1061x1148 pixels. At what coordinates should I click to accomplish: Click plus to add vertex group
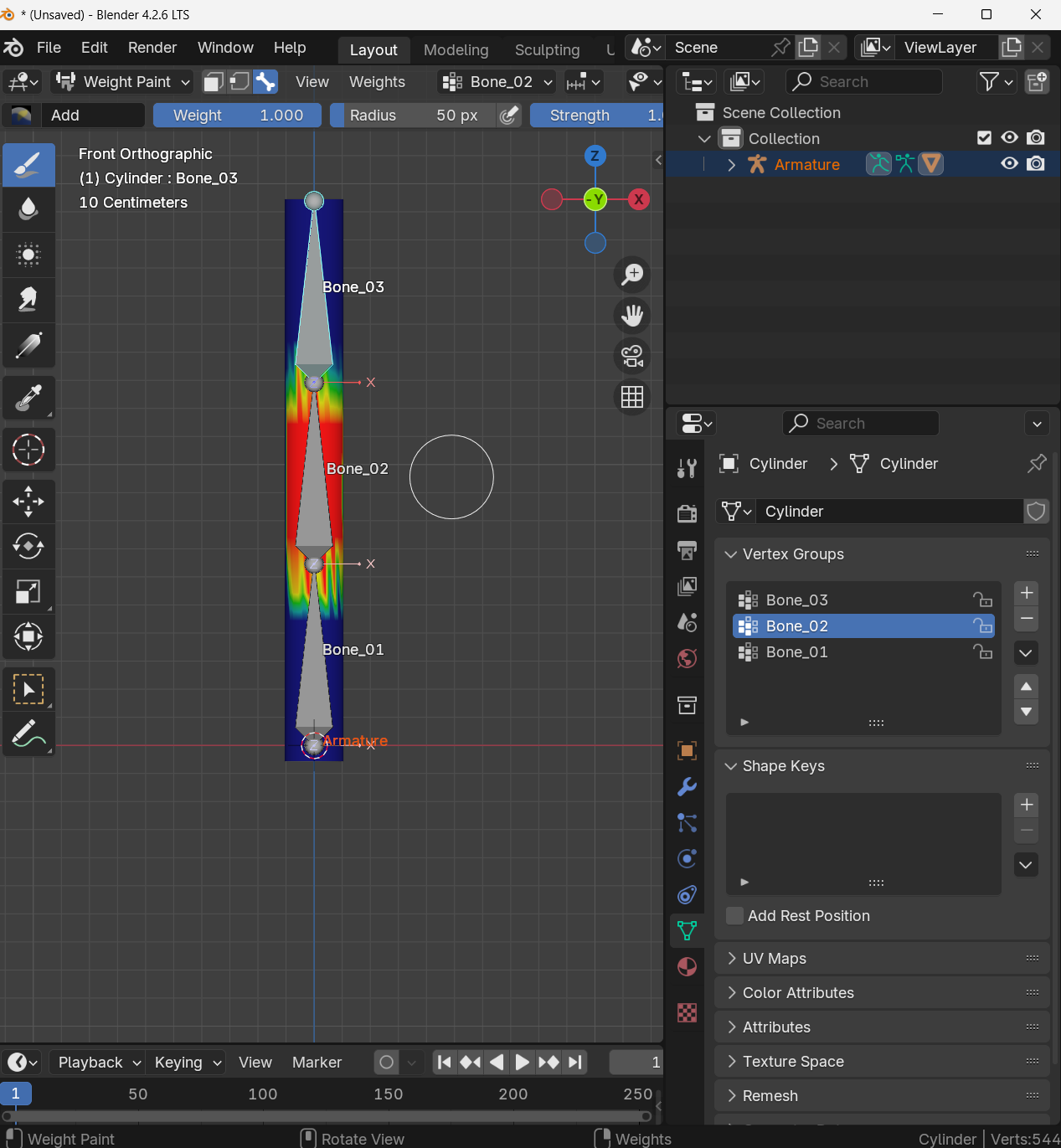click(x=1026, y=593)
